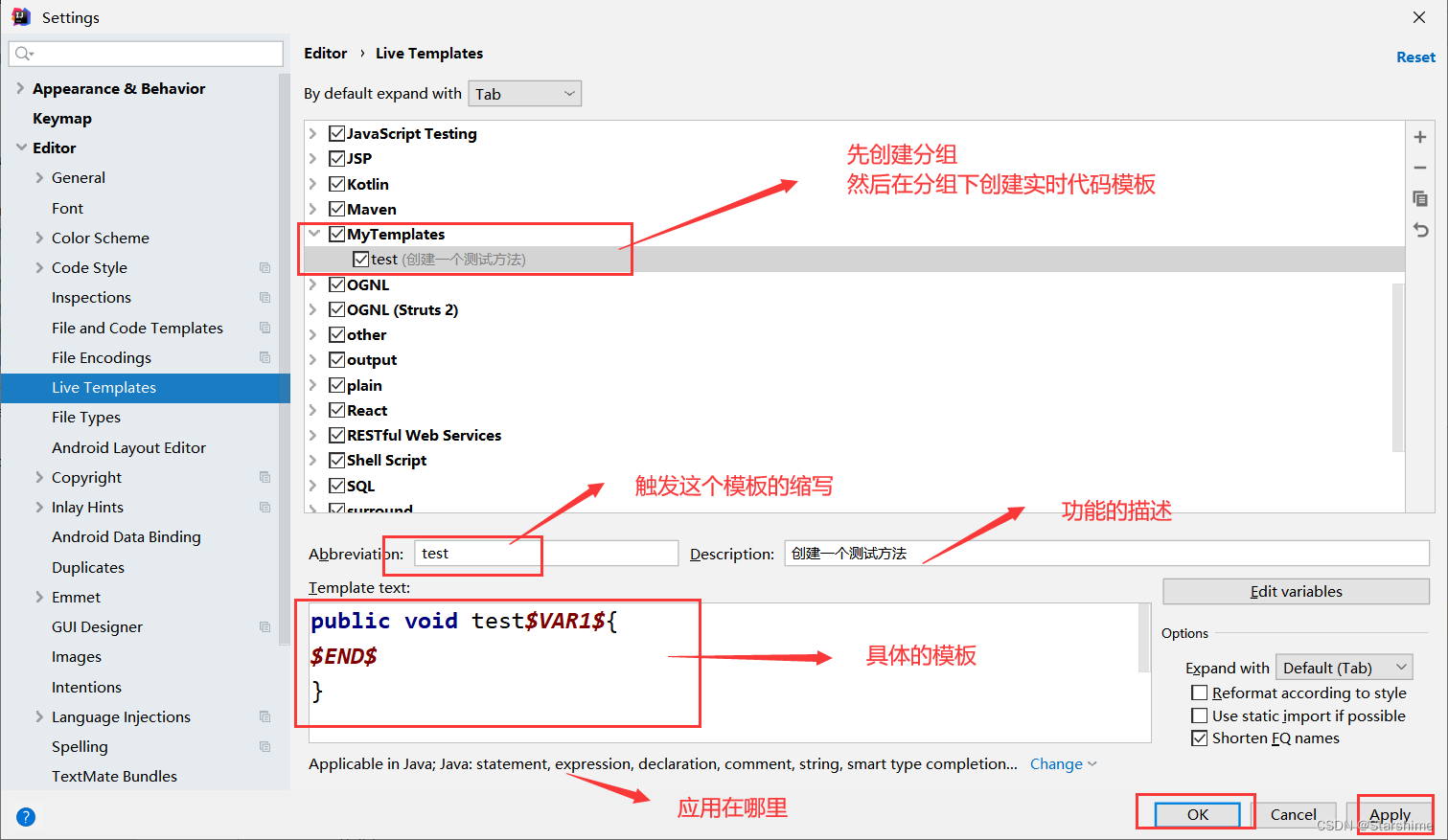Screen dimensions: 1448x840
Task: Enable Reformat according to style
Action: [x=1199, y=692]
